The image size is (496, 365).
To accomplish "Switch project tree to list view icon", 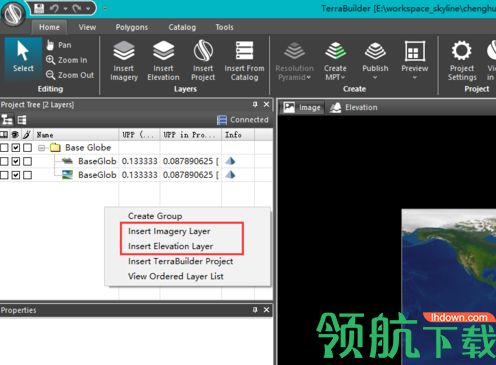I will point(22,120).
